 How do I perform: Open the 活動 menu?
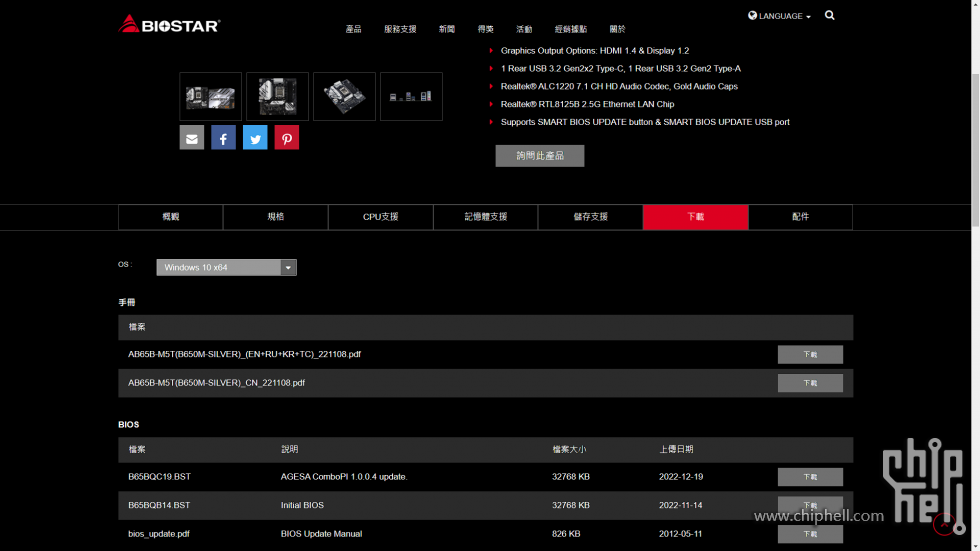coord(524,29)
